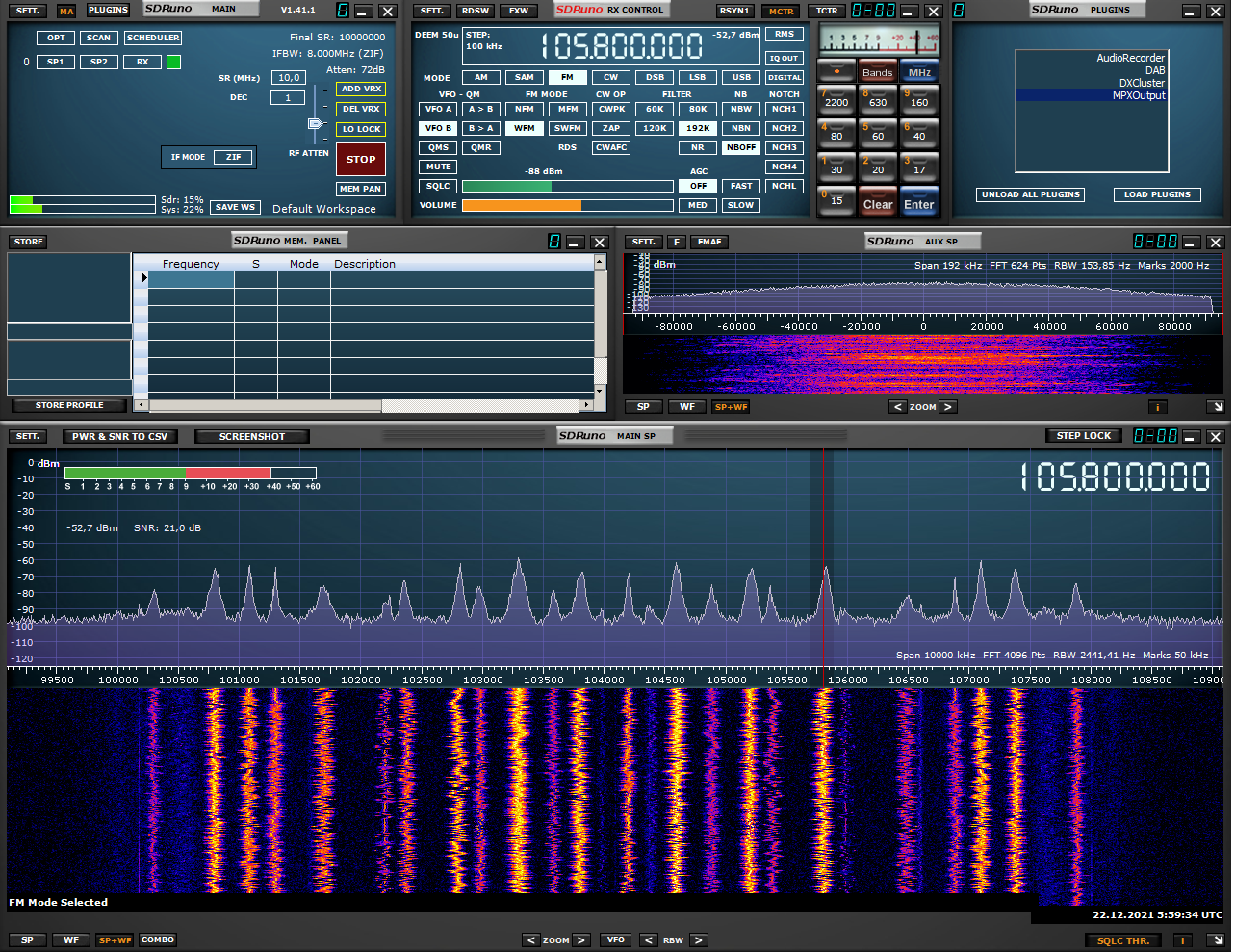The height and width of the screenshot is (952, 1235).
Task: Click the keypad Clear key
Action: tap(877, 202)
